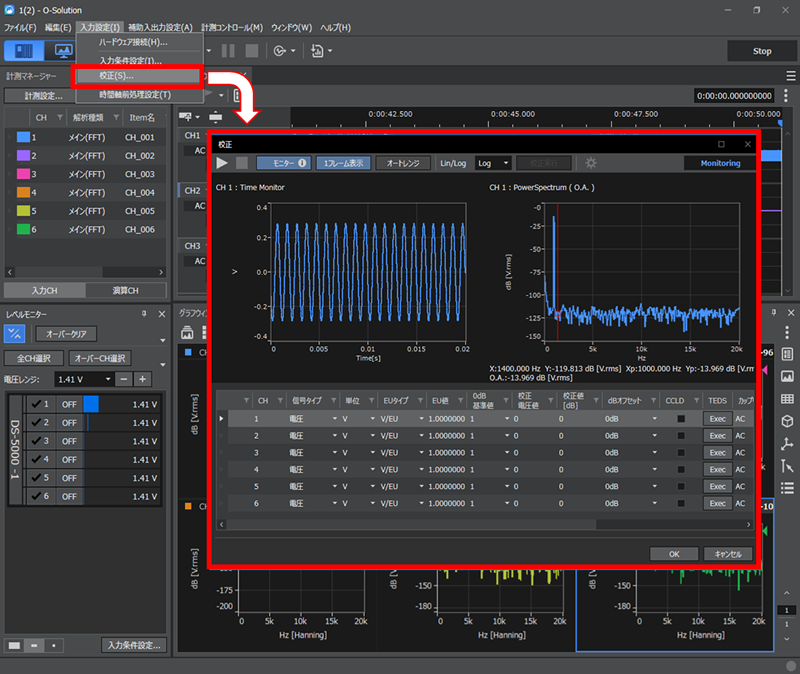Expand the arrow beside the オーバーCH選択 button
The image size is (800, 674).
tap(163, 364)
